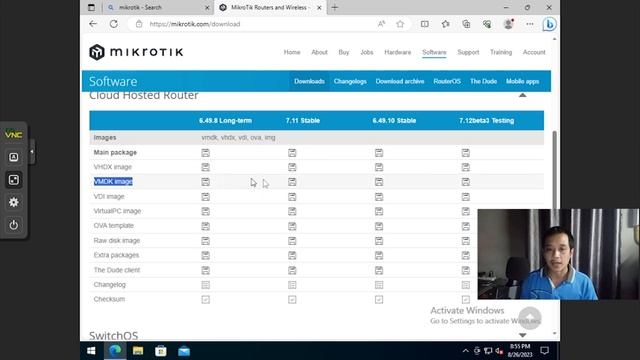This screenshot has height=360, width=640.
Task: View Checksum for 7.11 Stable
Action: [x=292, y=300]
